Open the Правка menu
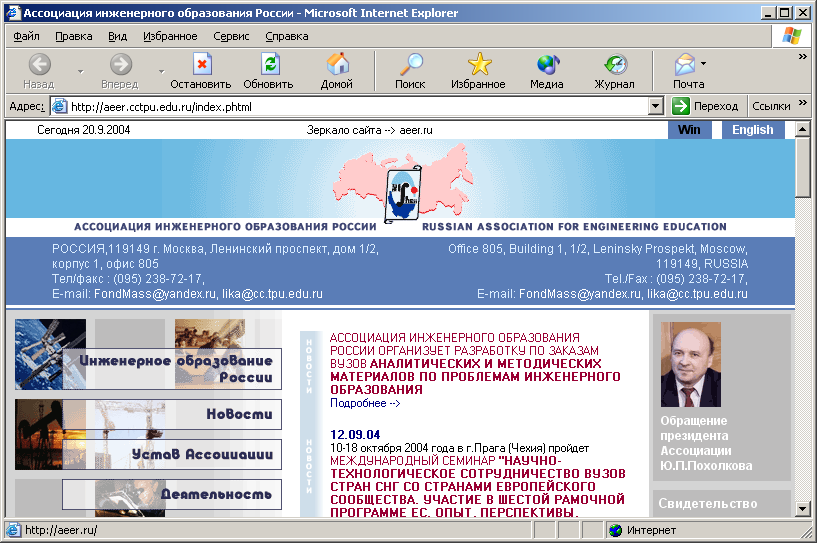The height and width of the screenshot is (543, 817). click(74, 36)
